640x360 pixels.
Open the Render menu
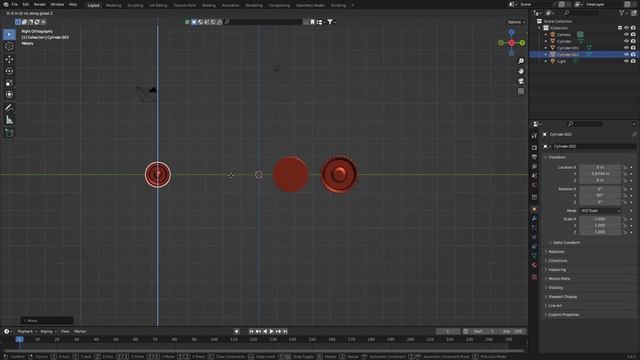pos(40,4)
